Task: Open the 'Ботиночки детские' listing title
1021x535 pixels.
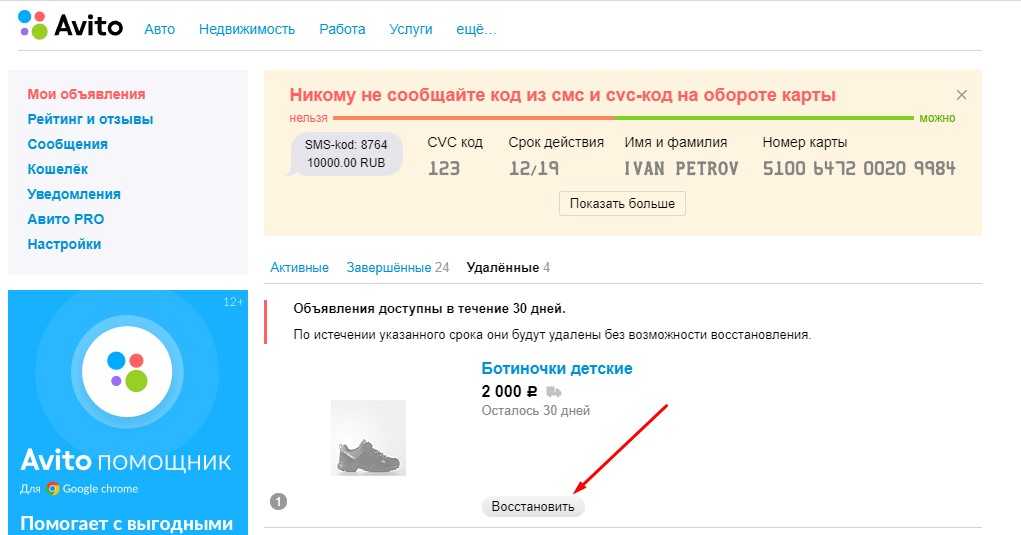Action: 557,368
